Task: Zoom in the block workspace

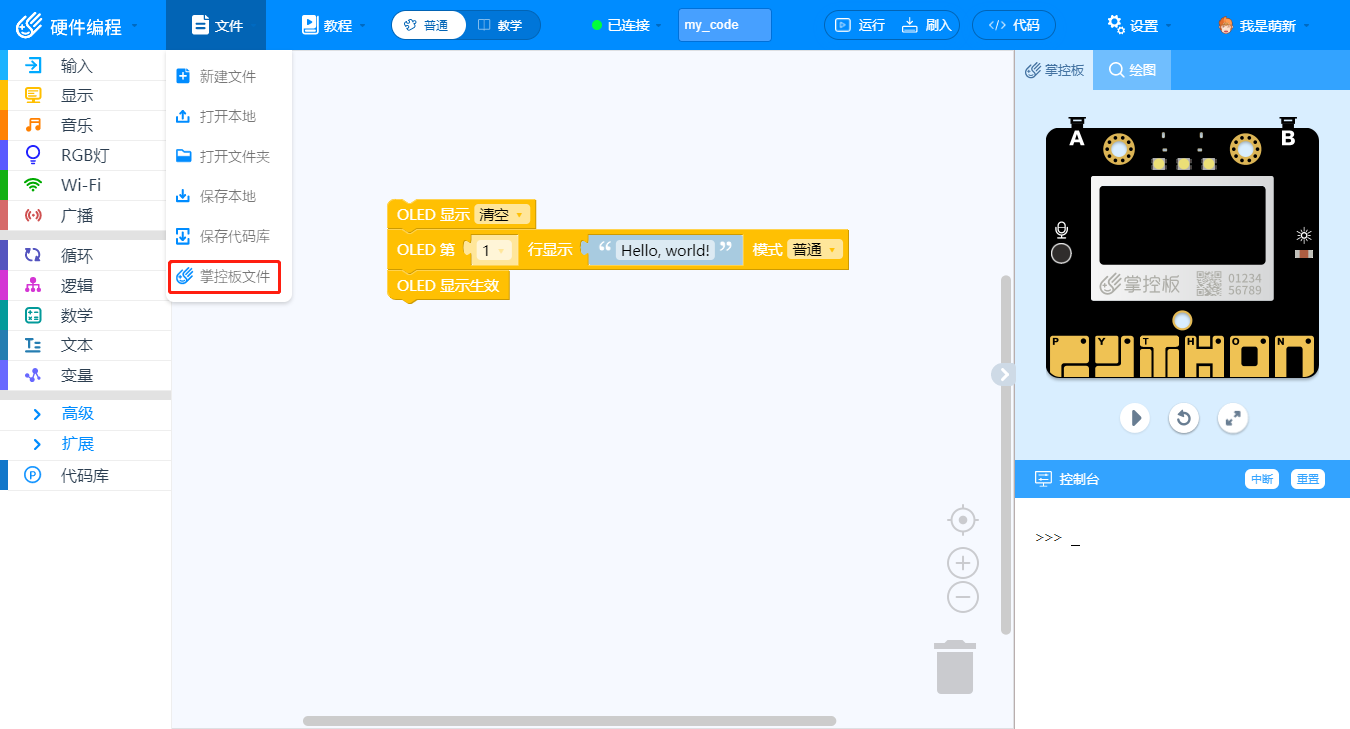Action: [x=963, y=562]
